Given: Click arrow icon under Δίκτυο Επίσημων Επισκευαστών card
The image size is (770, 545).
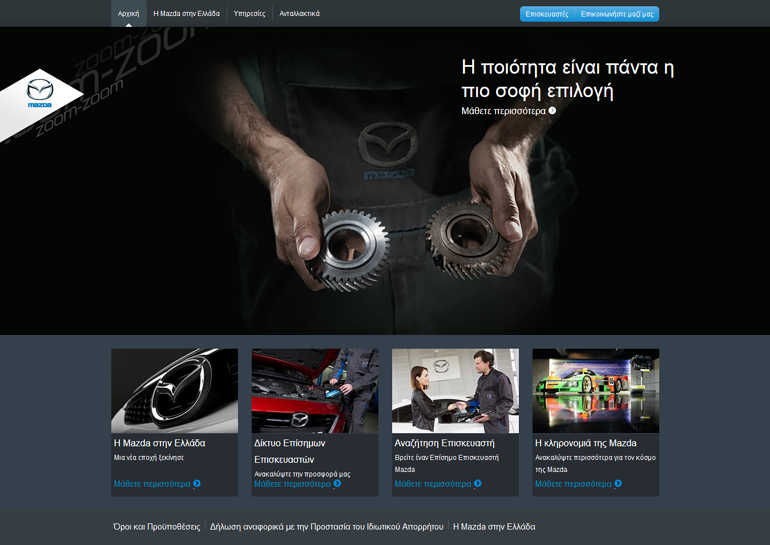Looking at the screenshot, I should pos(337,484).
